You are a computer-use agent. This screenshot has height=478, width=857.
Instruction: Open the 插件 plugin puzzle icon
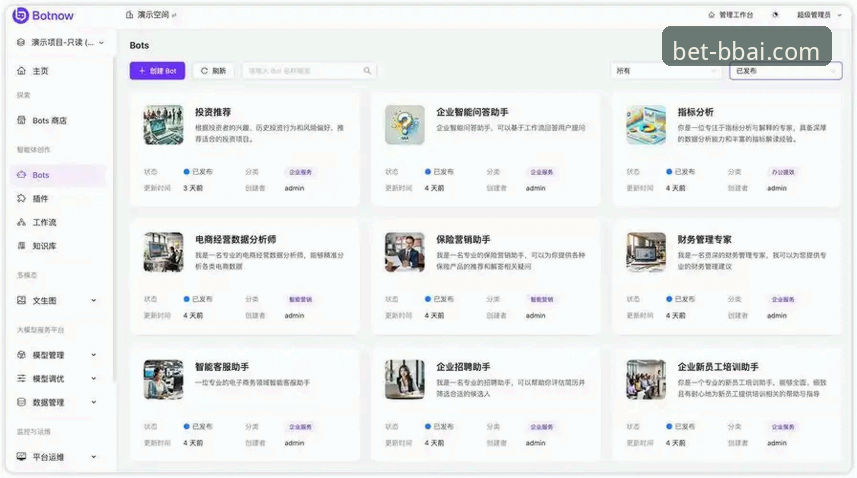21,198
